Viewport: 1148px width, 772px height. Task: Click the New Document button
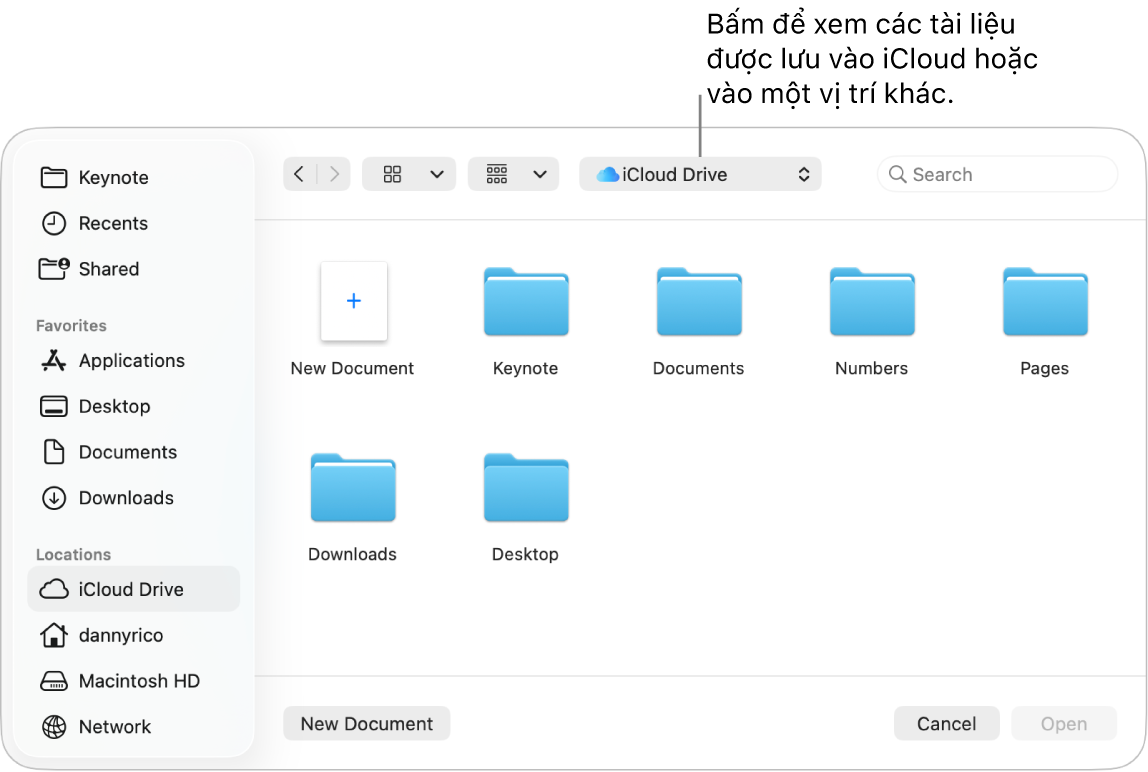(366, 723)
